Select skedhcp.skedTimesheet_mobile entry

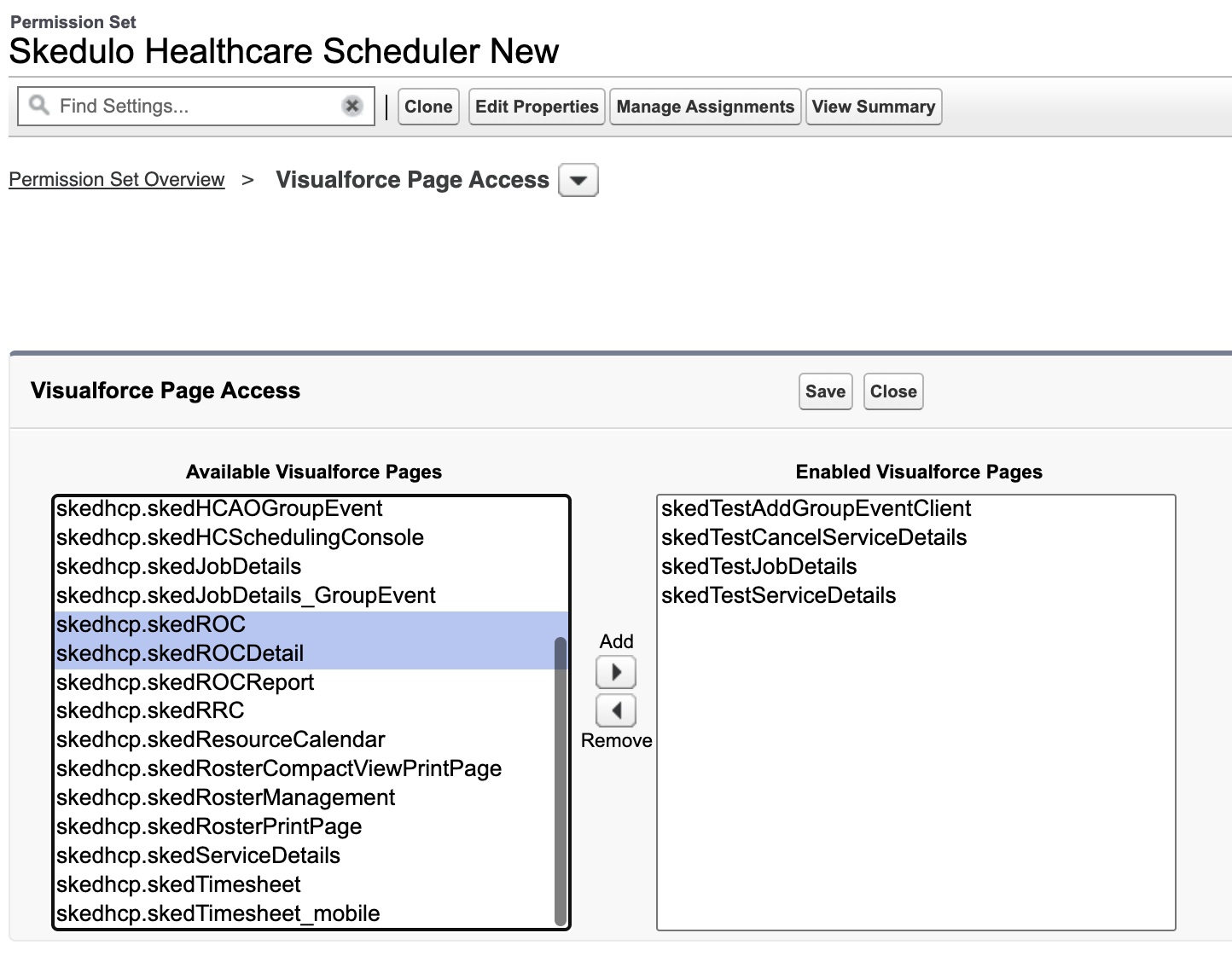[x=304, y=914]
